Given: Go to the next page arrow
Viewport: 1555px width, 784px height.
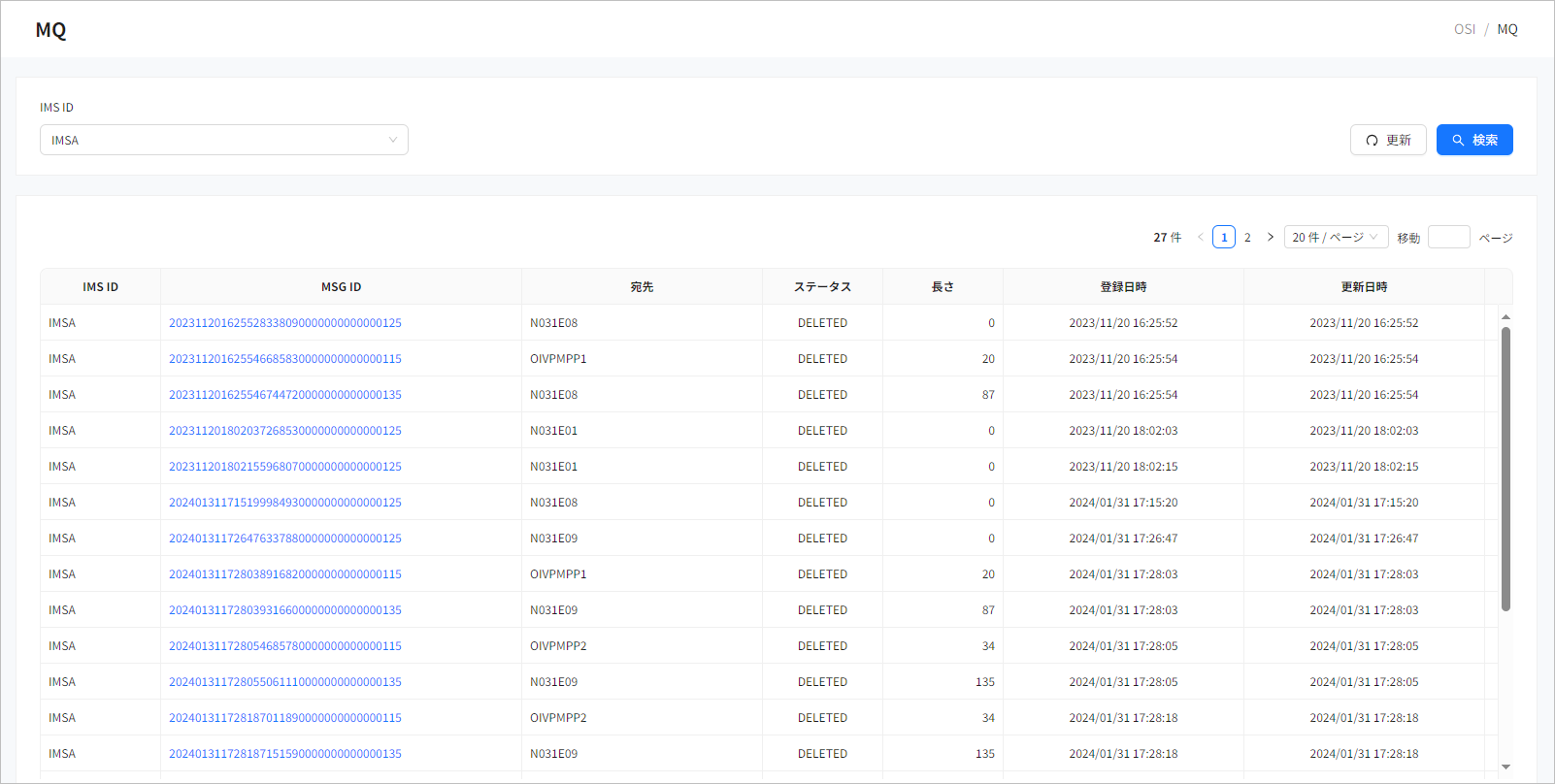Looking at the screenshot, I should 1270,237.
